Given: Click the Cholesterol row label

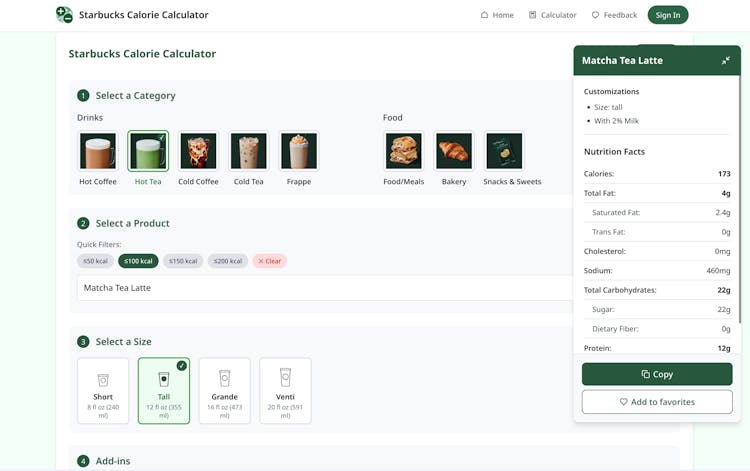Looking at the screenshot, I should [x=605, y=252].
